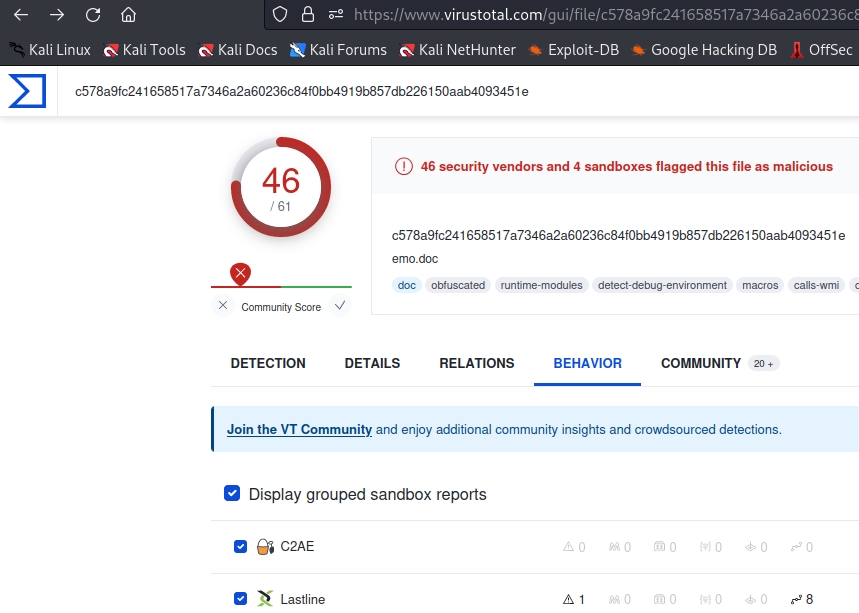The height and width of the screenshot is (613, 859).
Task: Open the COMMUNITY tab
Action: click(x=700, y=363)
